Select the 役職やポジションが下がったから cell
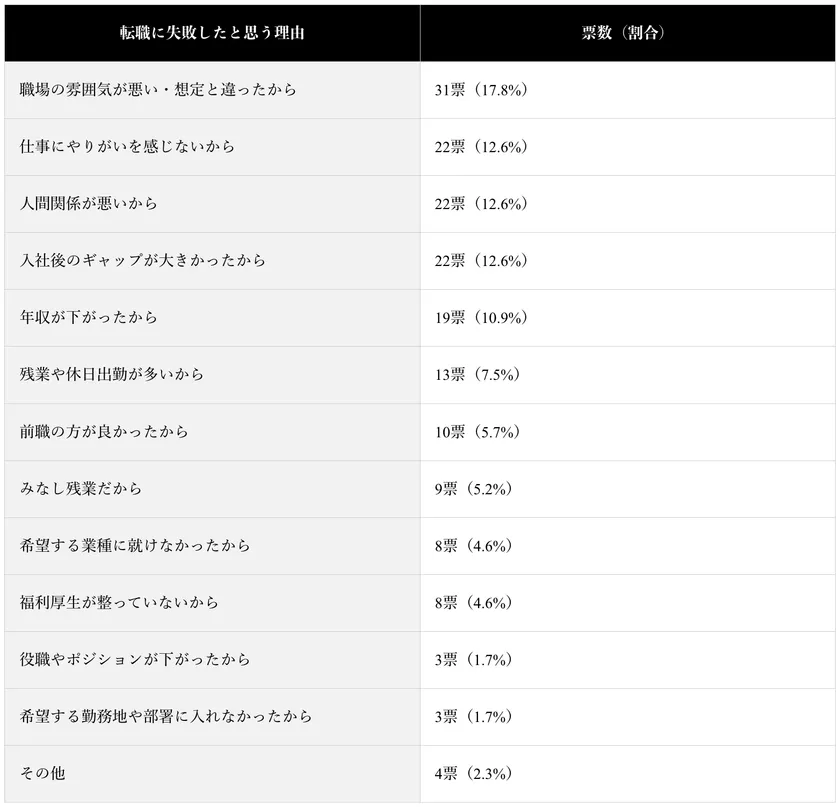The height and width of the screenshot is (807, 840). [x=135, y=660]
